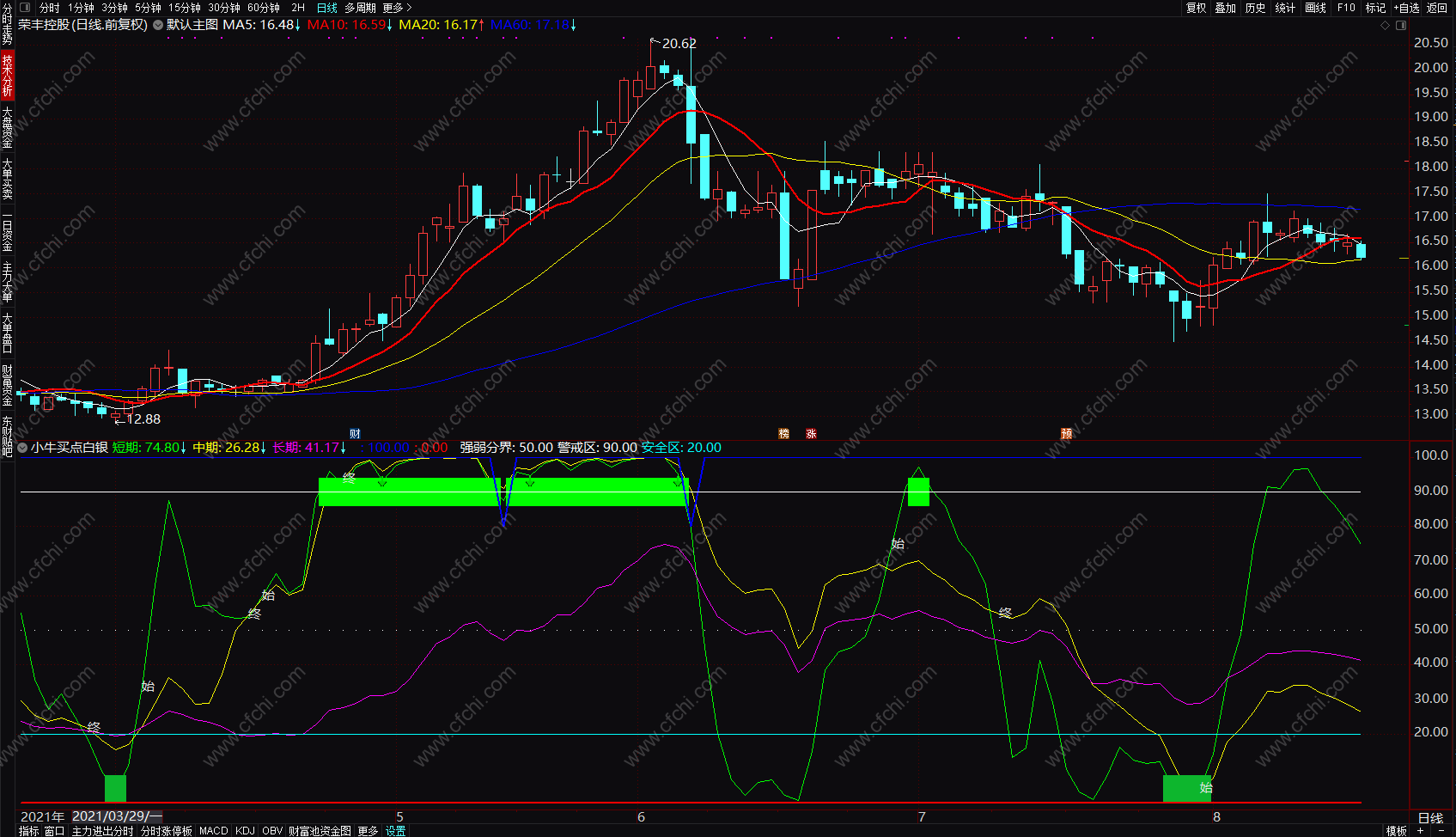The width and height of the screenshot is (1456, 837).
Task: Switch to 3分钟 timeframe
Action: click(114, 8)
